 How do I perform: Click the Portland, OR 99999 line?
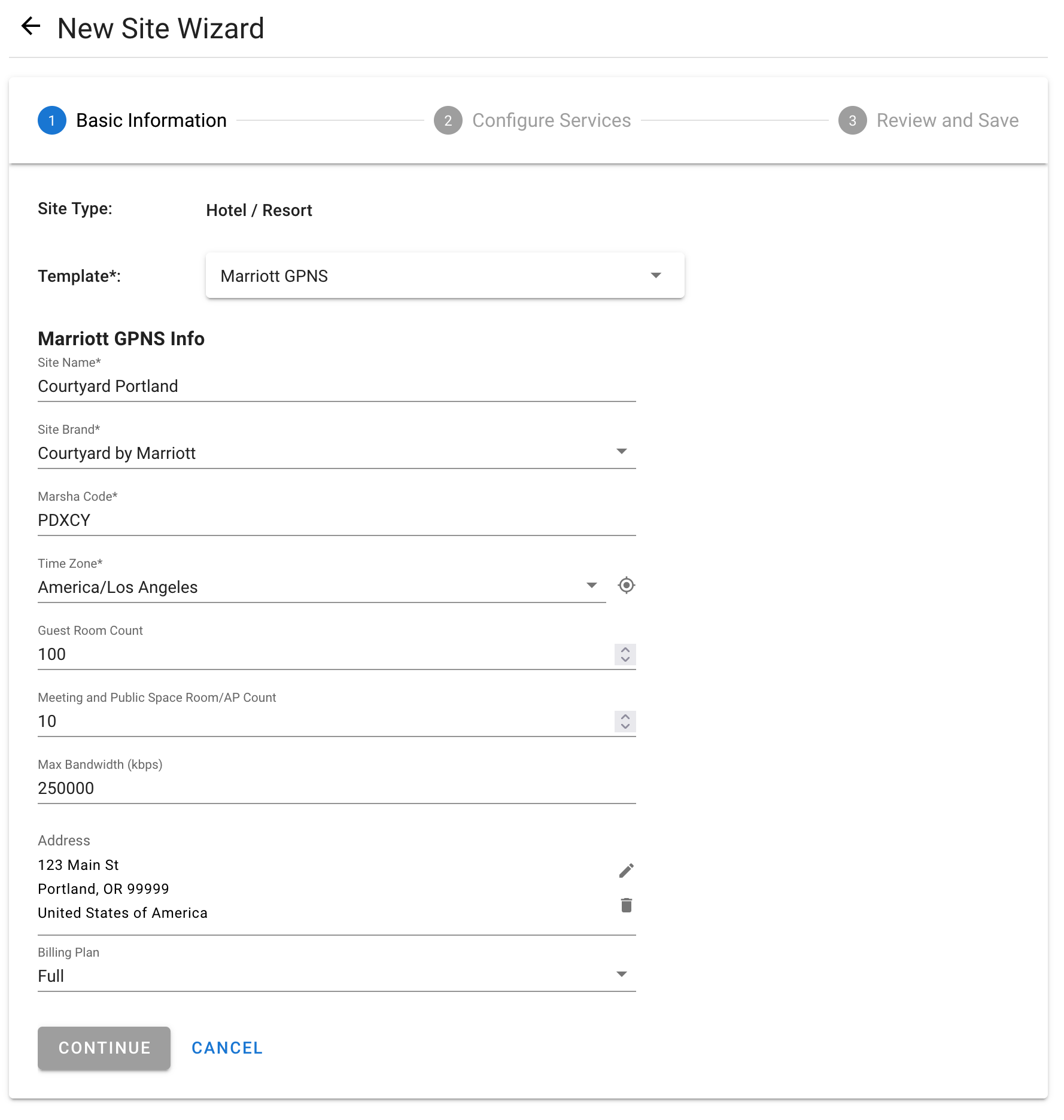pyautogui.click(x=104, y=889)
